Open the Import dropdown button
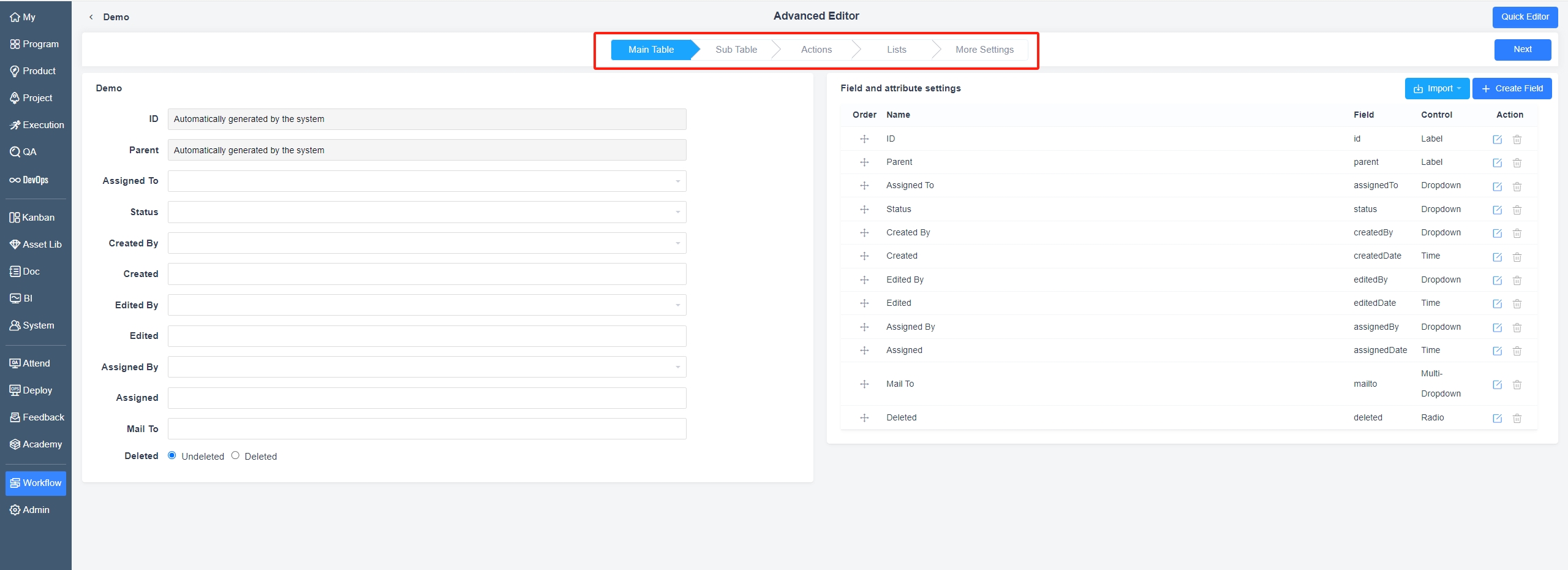The image size is (1568, 570). click(1436, 89)
